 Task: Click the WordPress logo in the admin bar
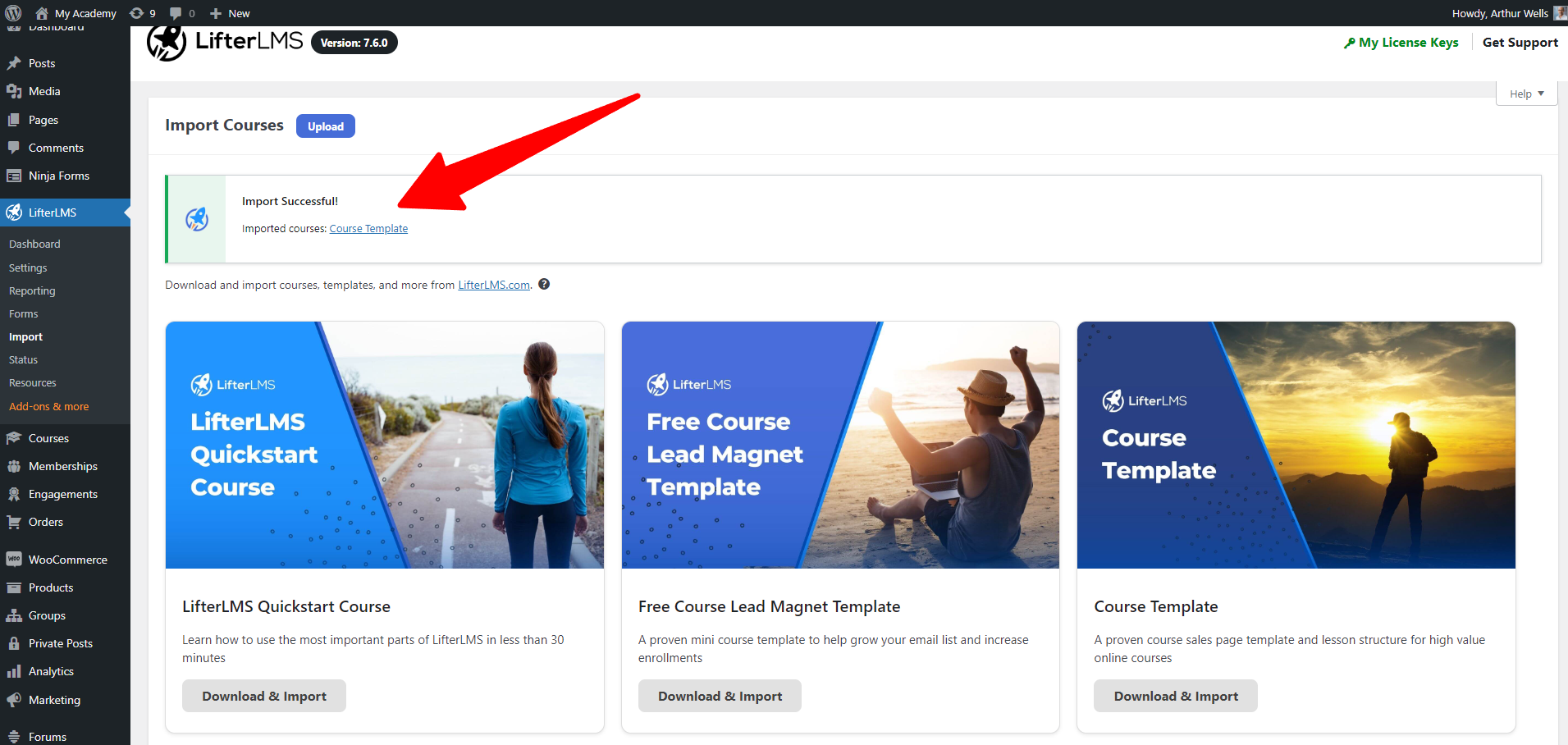pos(12,12)
